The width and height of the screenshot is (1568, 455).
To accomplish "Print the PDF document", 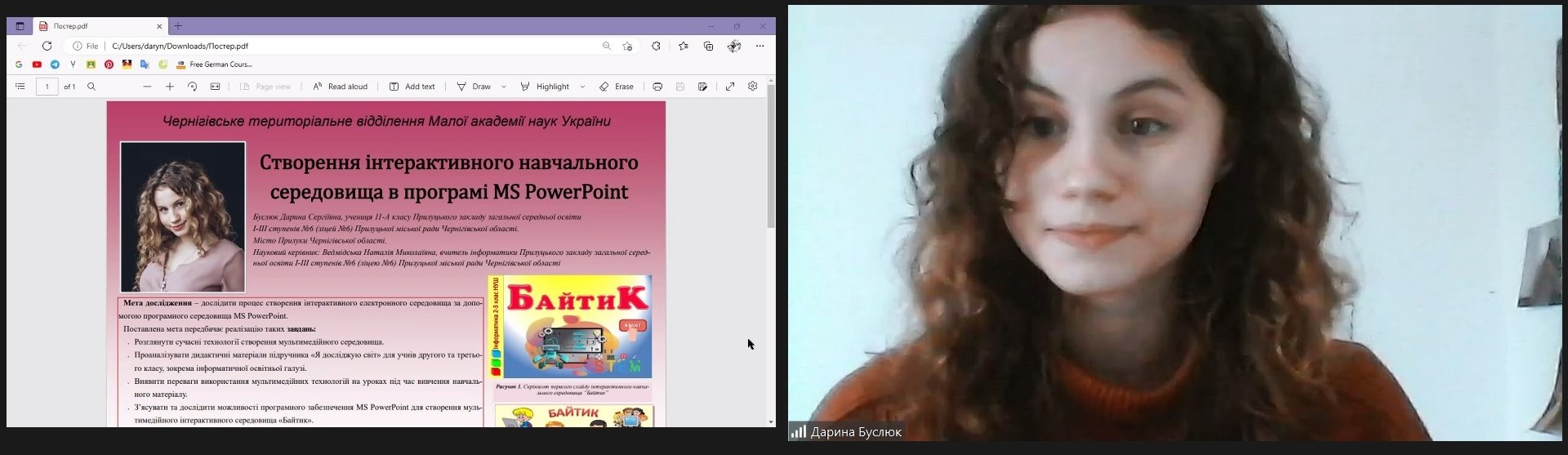I will [x=657, y=87].
